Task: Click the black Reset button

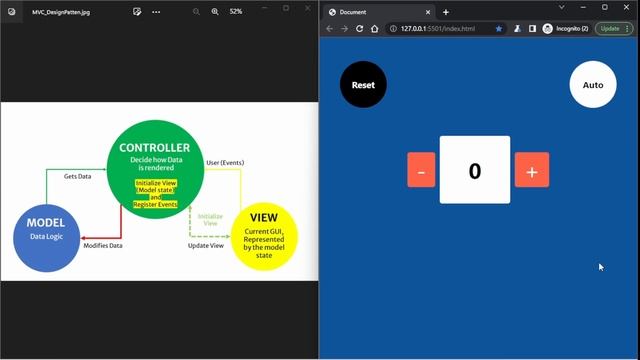Action: click(x=363, y=84)
